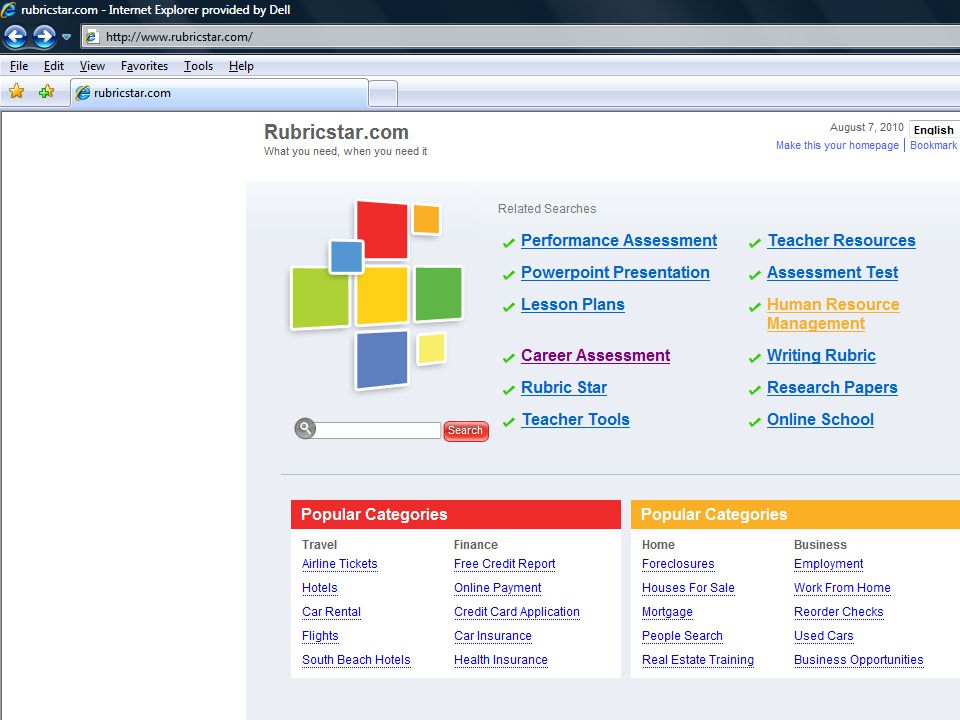
Task: Select the address bar URL field
Action: (x=520, y=37)
